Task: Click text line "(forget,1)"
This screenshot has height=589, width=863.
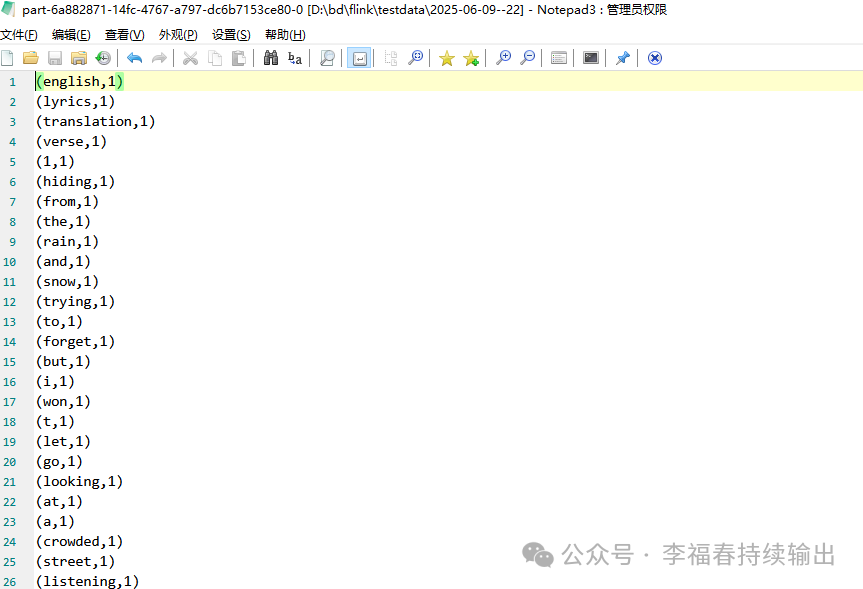Action: (75, 342)
